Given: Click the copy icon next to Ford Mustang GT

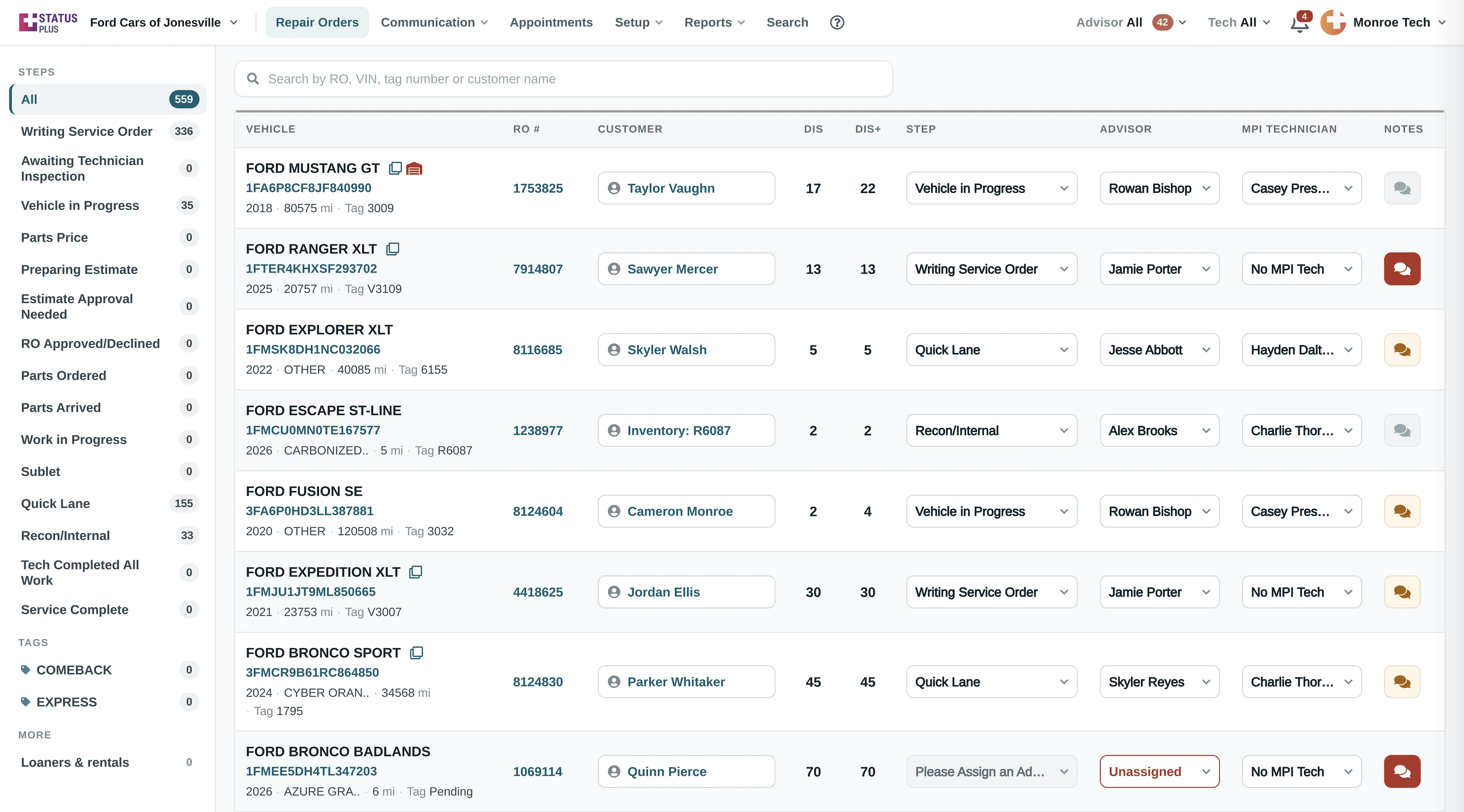Looking at the screenshot, I should pos(395,168).
